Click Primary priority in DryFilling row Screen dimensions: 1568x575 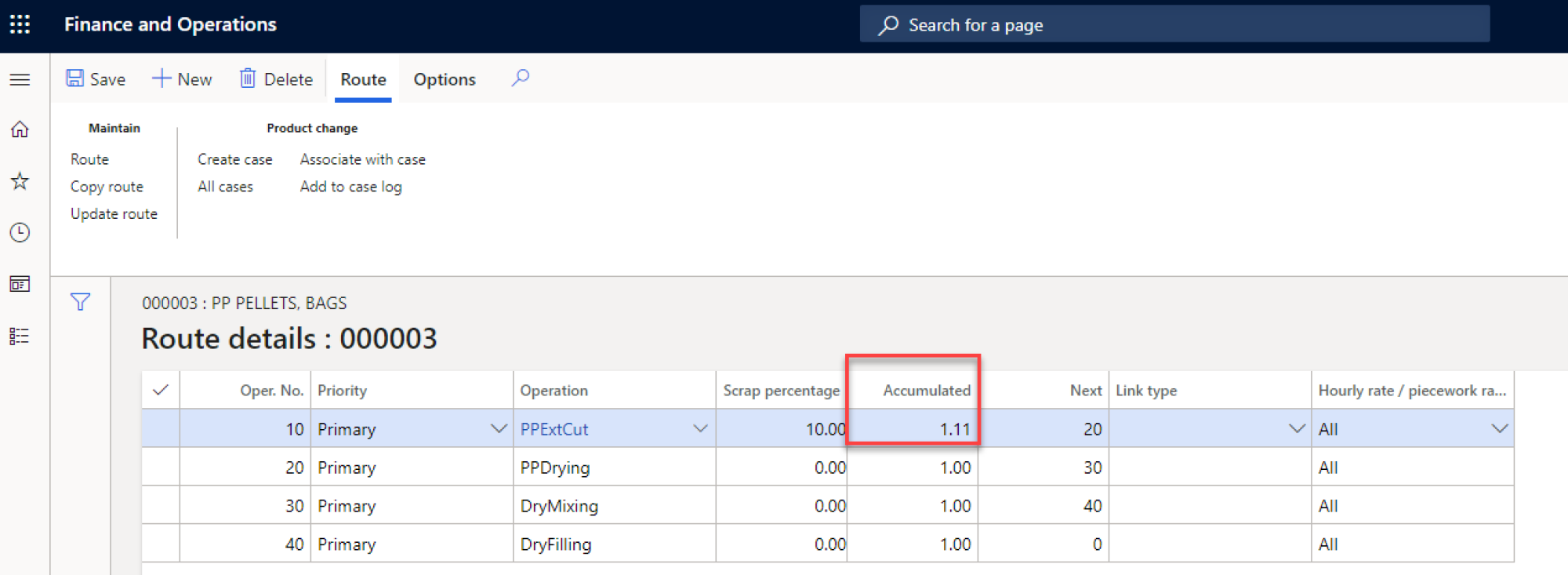412,544
